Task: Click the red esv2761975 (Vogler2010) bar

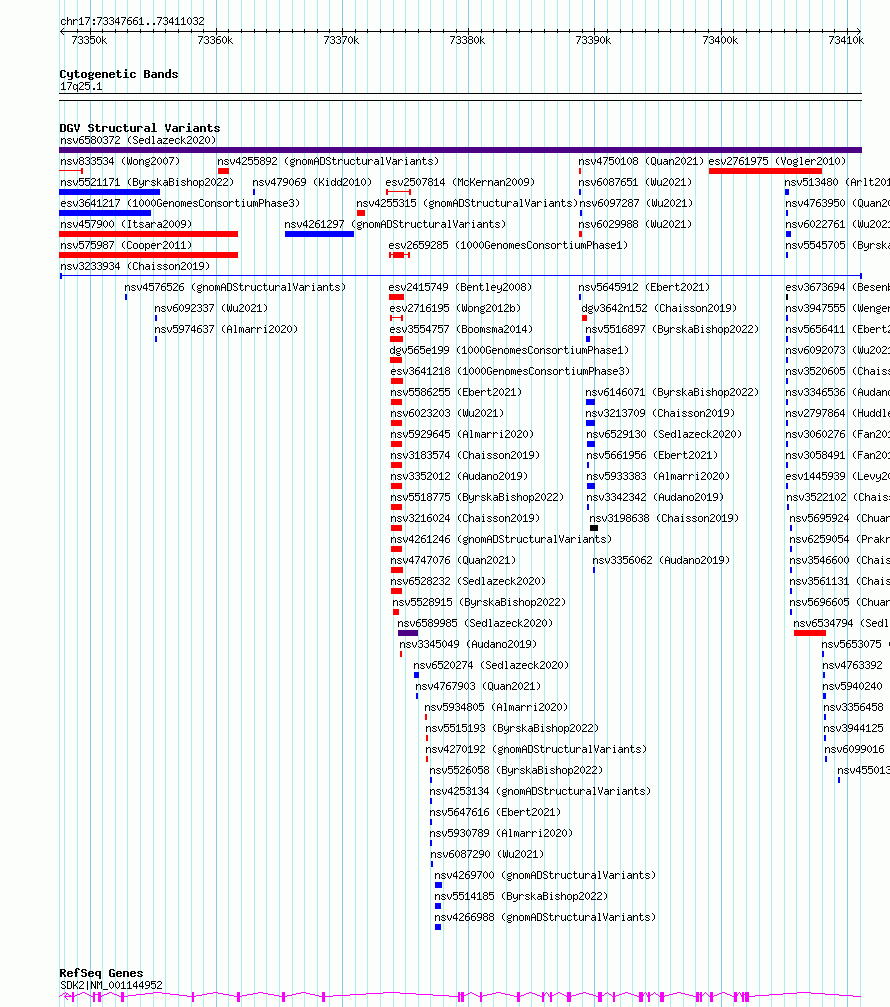Action: tap(765, 171)
